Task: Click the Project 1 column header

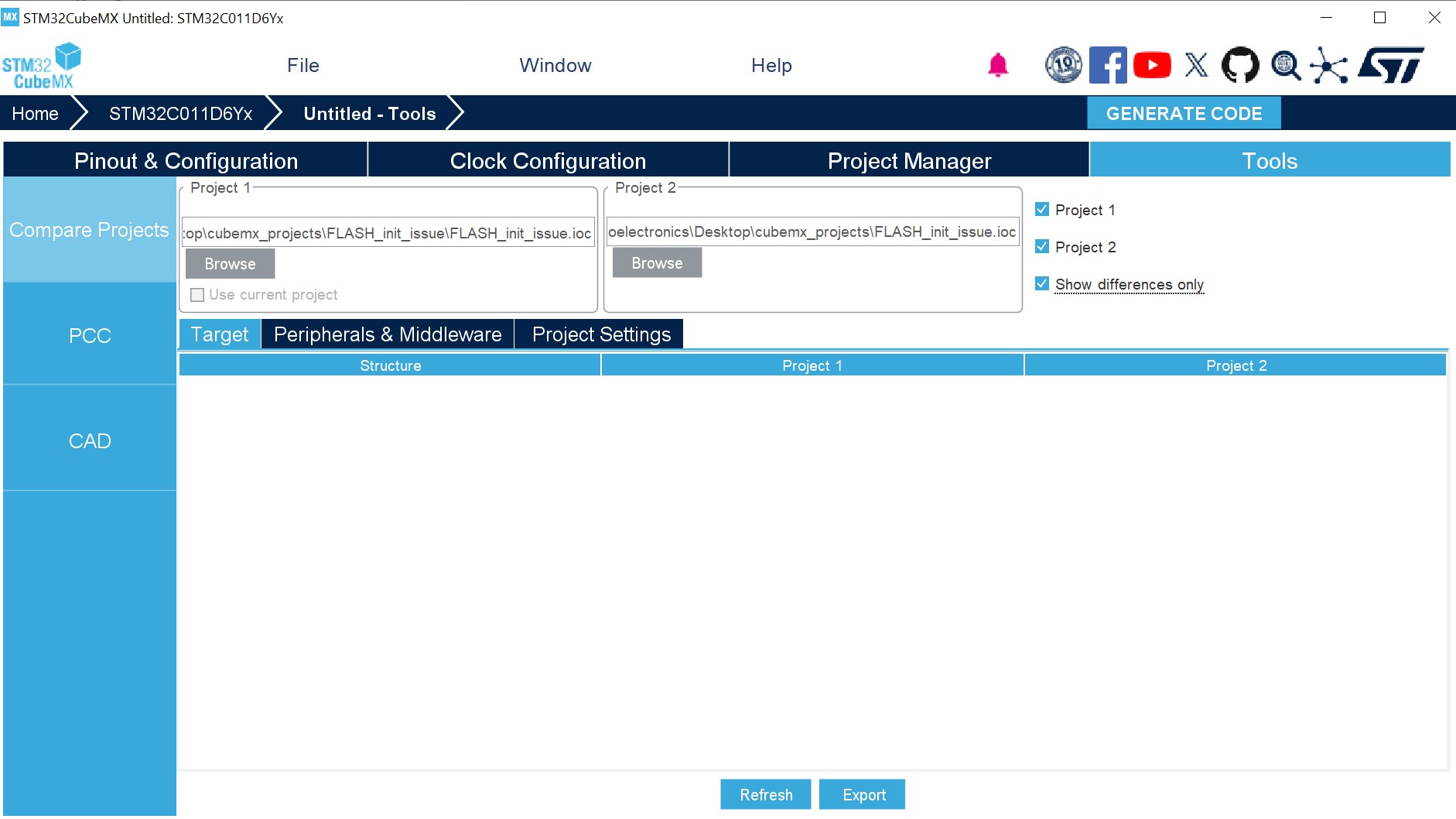Action: coord(812,365)
